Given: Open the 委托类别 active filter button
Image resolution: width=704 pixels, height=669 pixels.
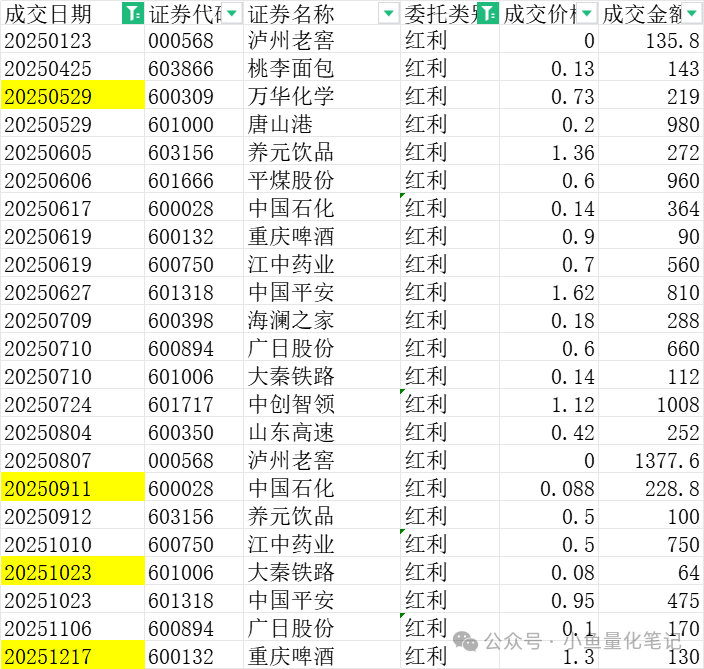Looking at the screenshot, I should click(488, 13).
